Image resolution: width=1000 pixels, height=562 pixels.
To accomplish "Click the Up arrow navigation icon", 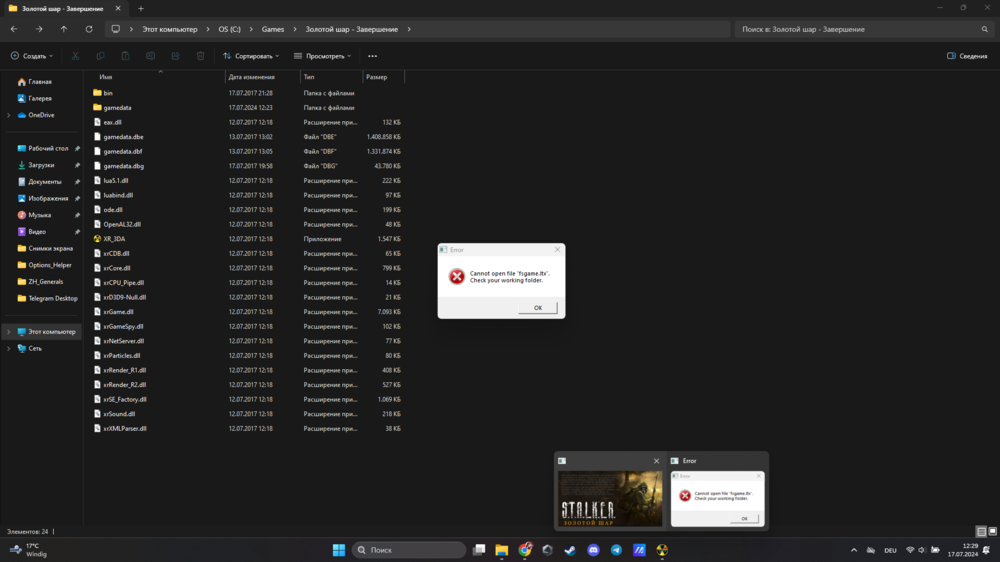I will click(x=64, y=29).
